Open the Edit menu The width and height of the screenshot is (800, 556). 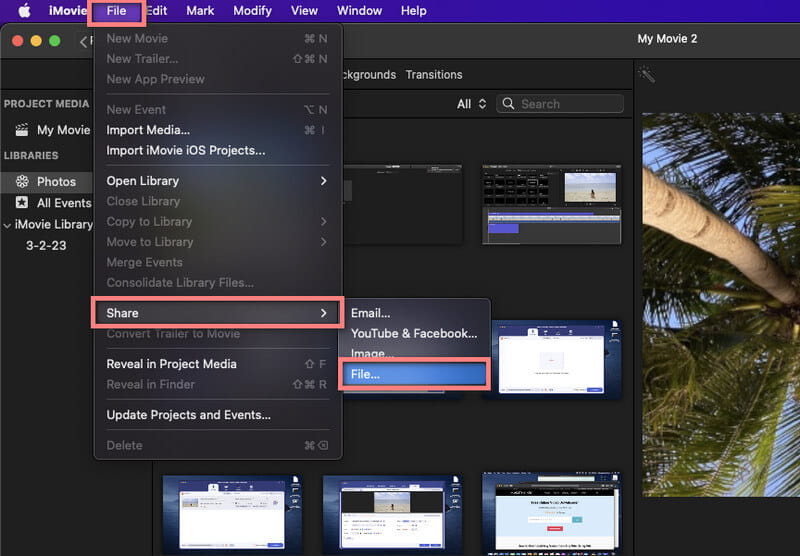(x=157, y=11)
